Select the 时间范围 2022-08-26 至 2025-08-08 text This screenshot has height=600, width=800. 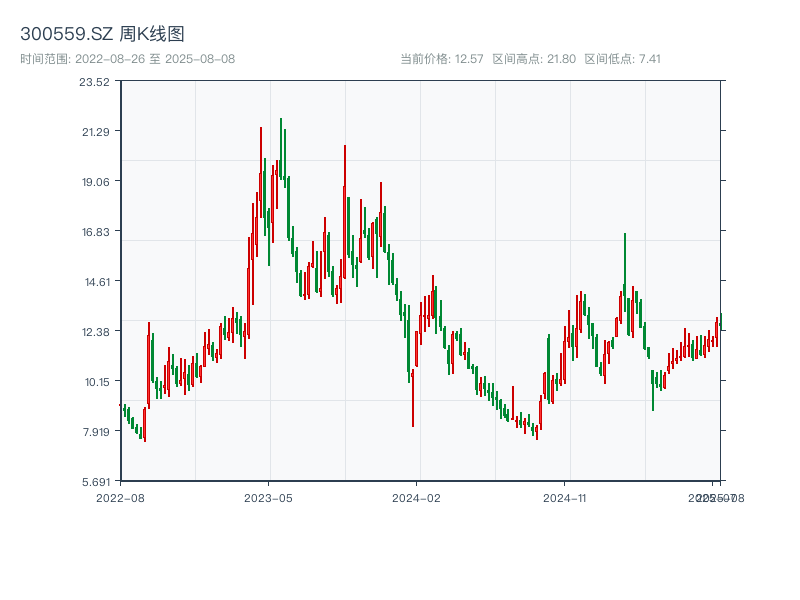coord(128,59)
